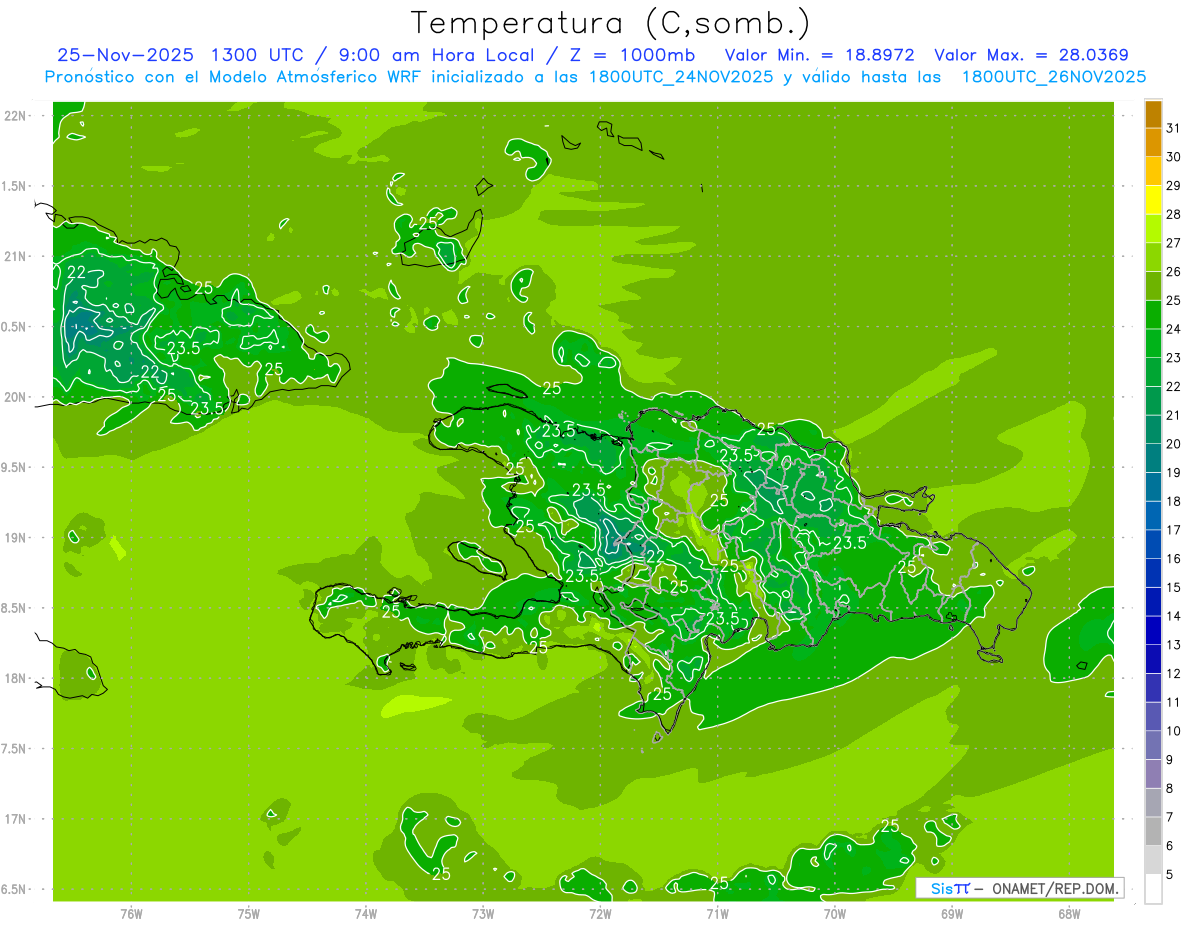Click the 'Valor Max. = 28.0369' readout
This screenshot has height=927, width=1200.
point(1030,55)
